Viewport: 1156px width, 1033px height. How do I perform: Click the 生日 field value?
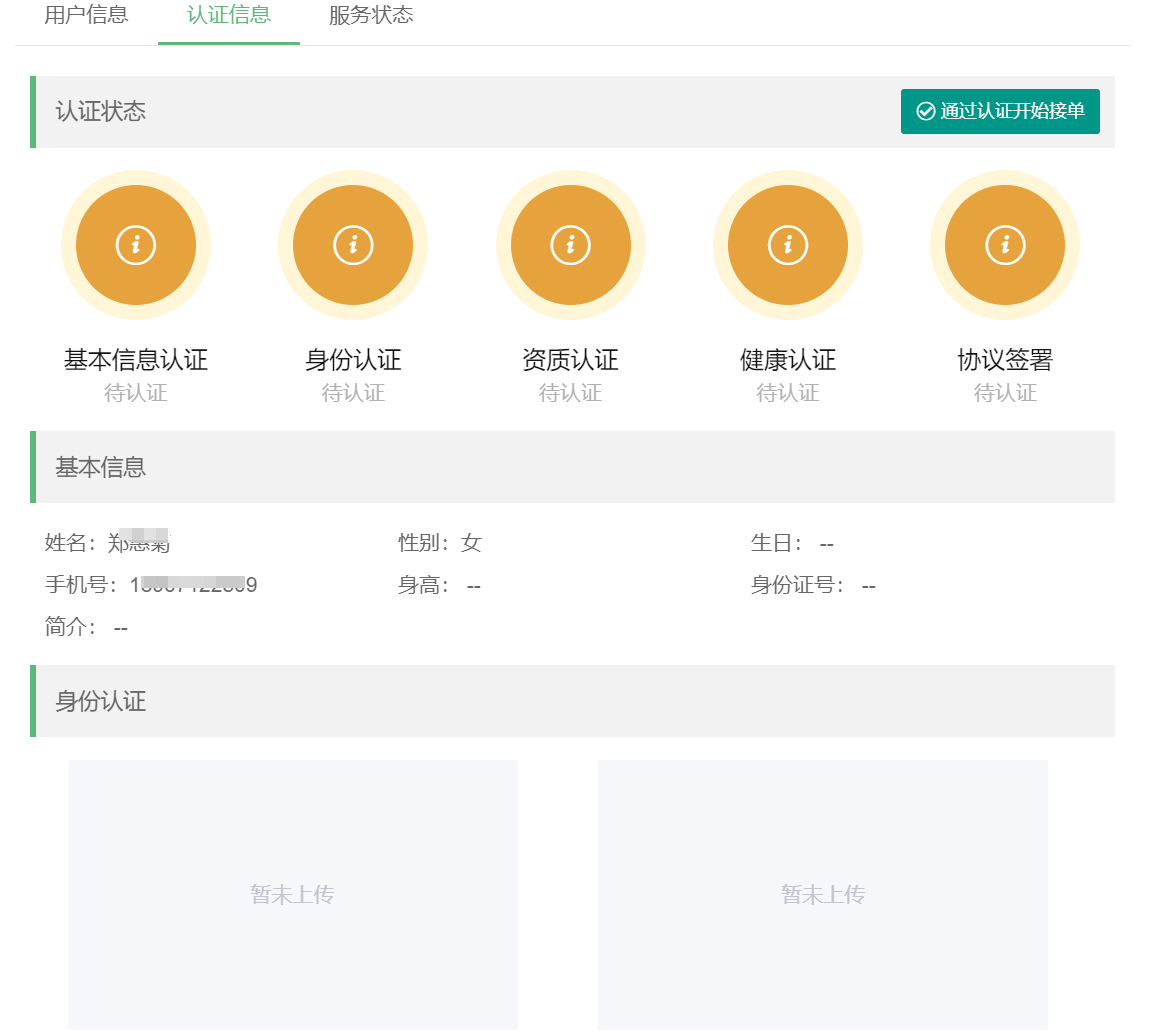click(x=826, y=544)
